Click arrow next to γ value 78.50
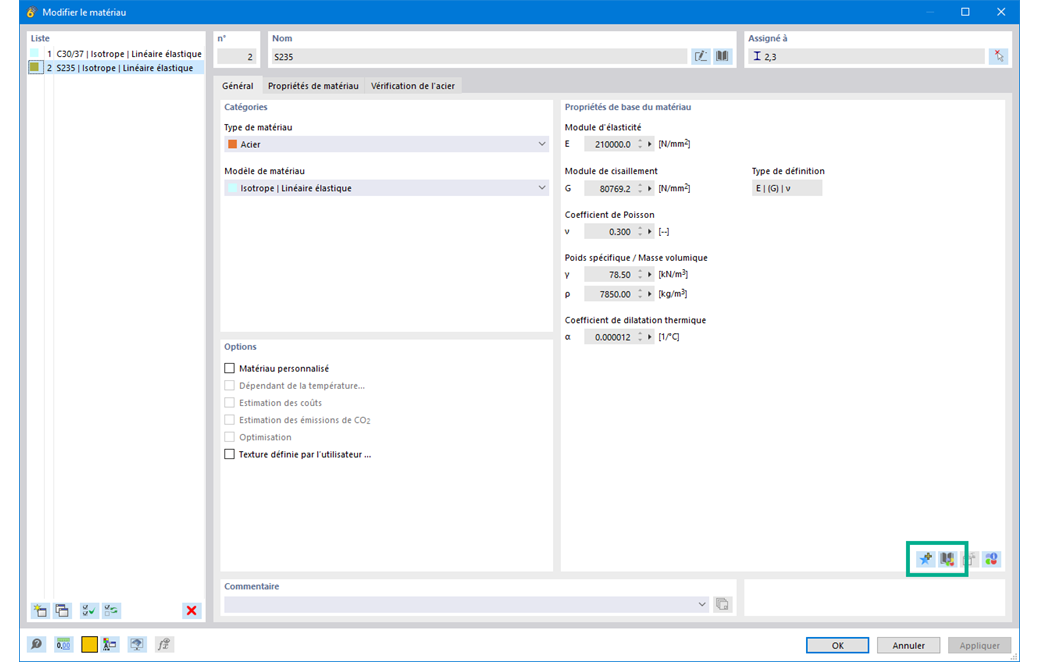1040x662 pixels. (x=650, y=274)
